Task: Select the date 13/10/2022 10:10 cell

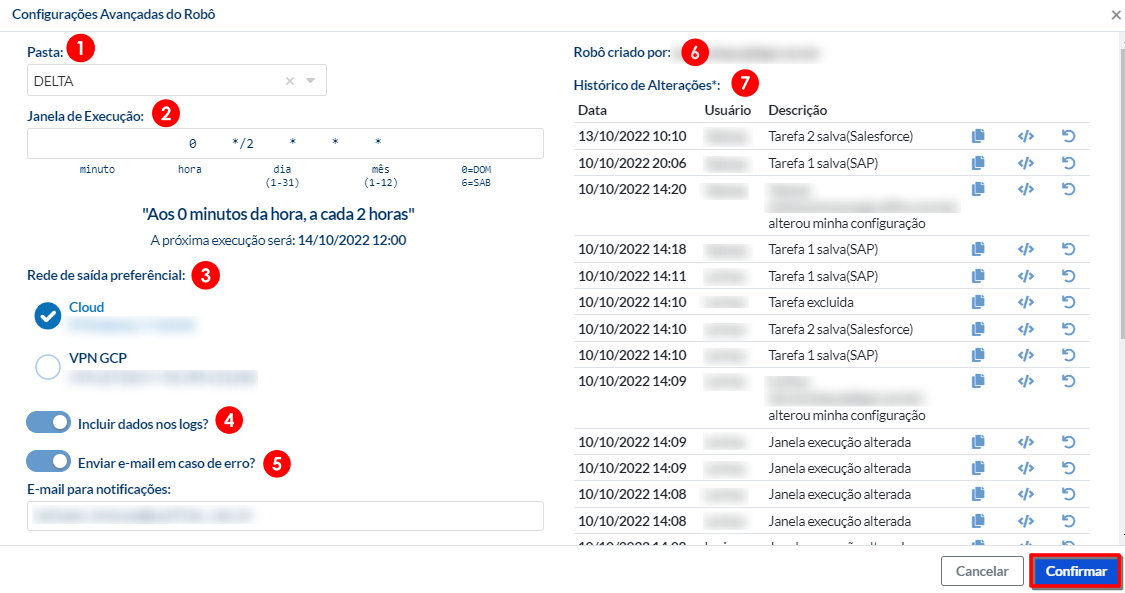Action: pyautogui.click(x=632, y=136)
